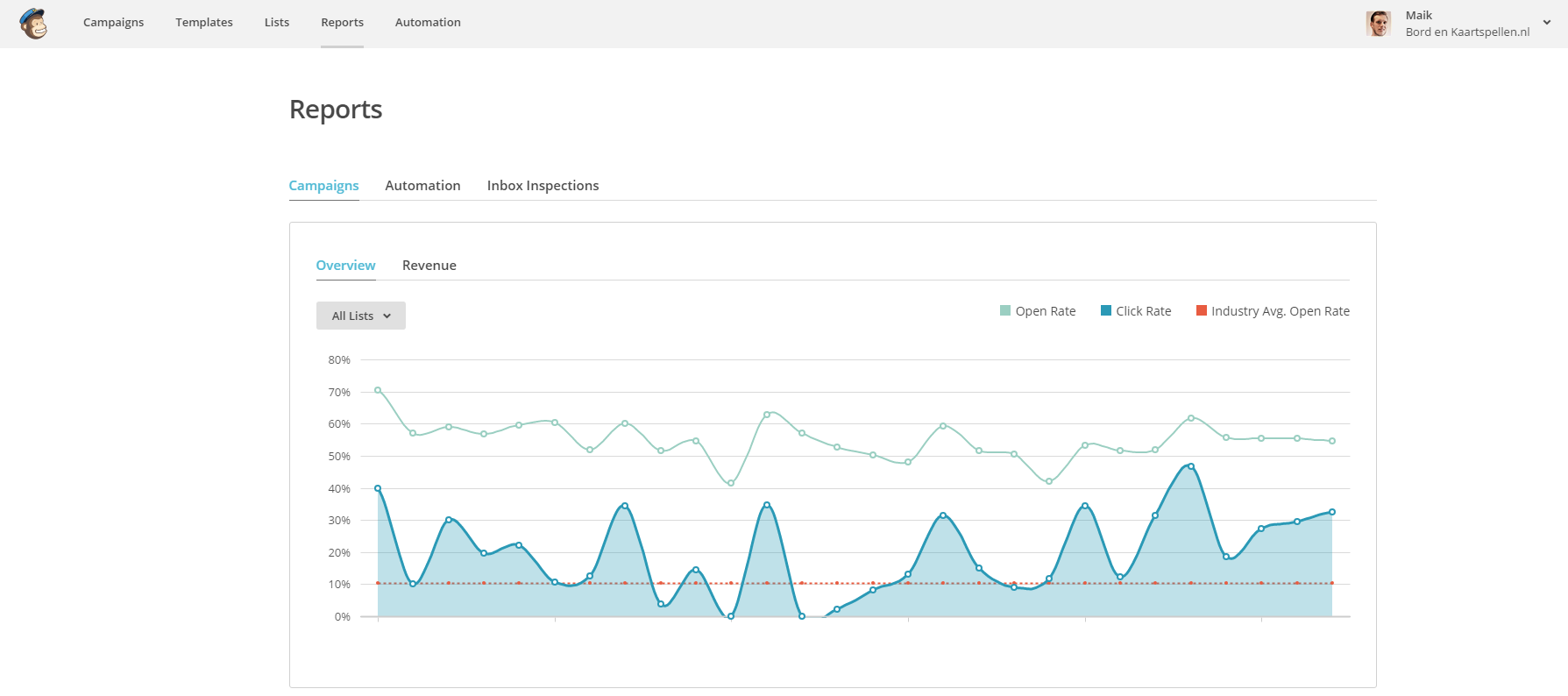Screen dimensions: 1568x696
Task: Switch to the Revenue chart tab
Action: tap(429, 265)
